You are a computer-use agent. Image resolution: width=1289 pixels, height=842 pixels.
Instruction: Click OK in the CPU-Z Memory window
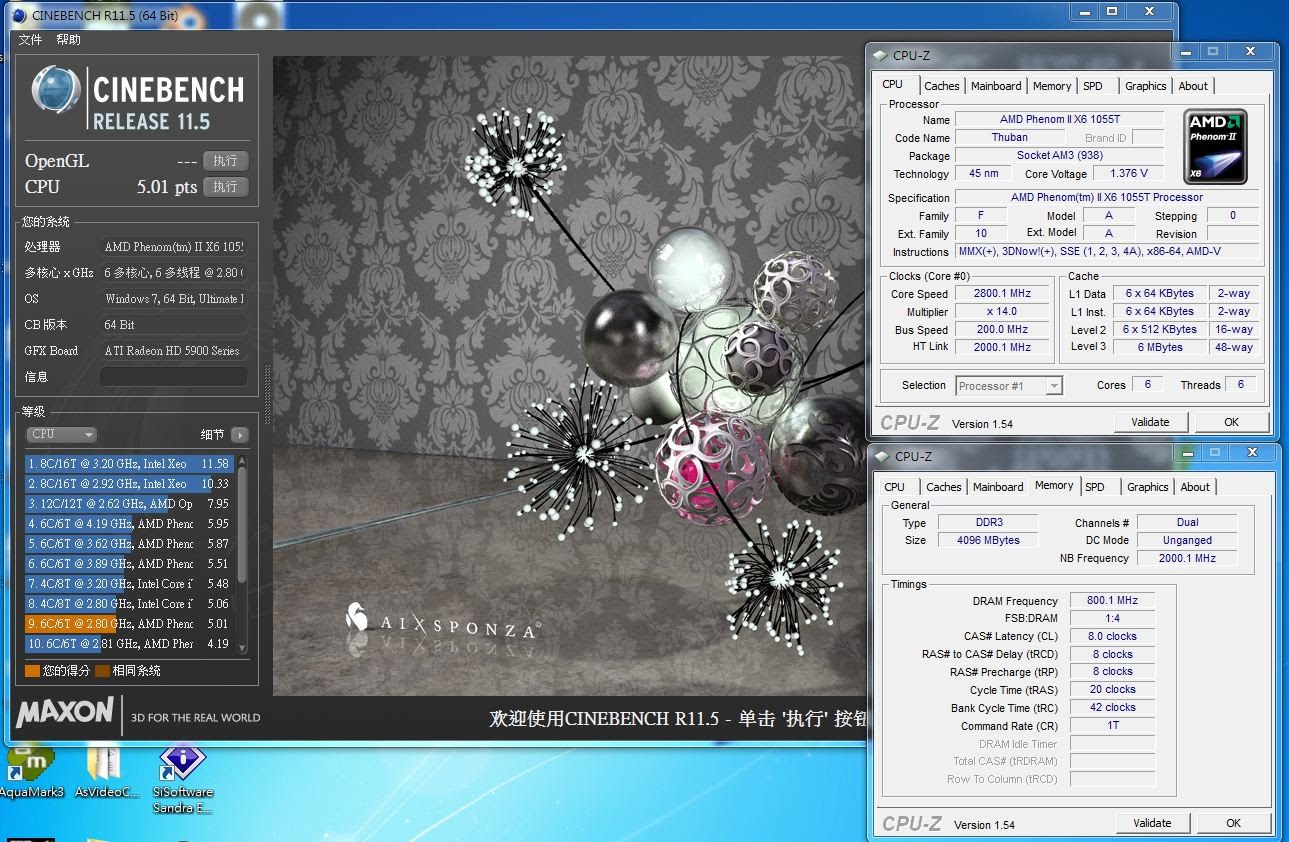pos(1233,823)
